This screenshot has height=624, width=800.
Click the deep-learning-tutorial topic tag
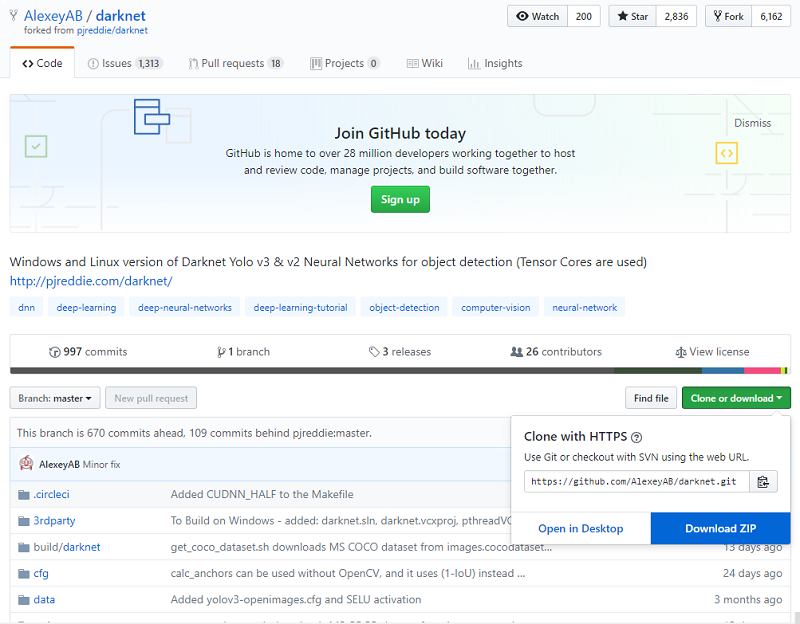click(x=301, y=308)
